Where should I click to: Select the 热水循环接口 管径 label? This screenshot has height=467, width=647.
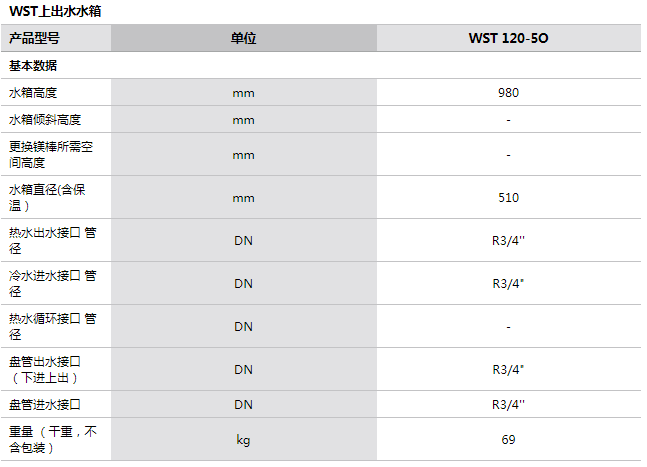tap(52, 326)
